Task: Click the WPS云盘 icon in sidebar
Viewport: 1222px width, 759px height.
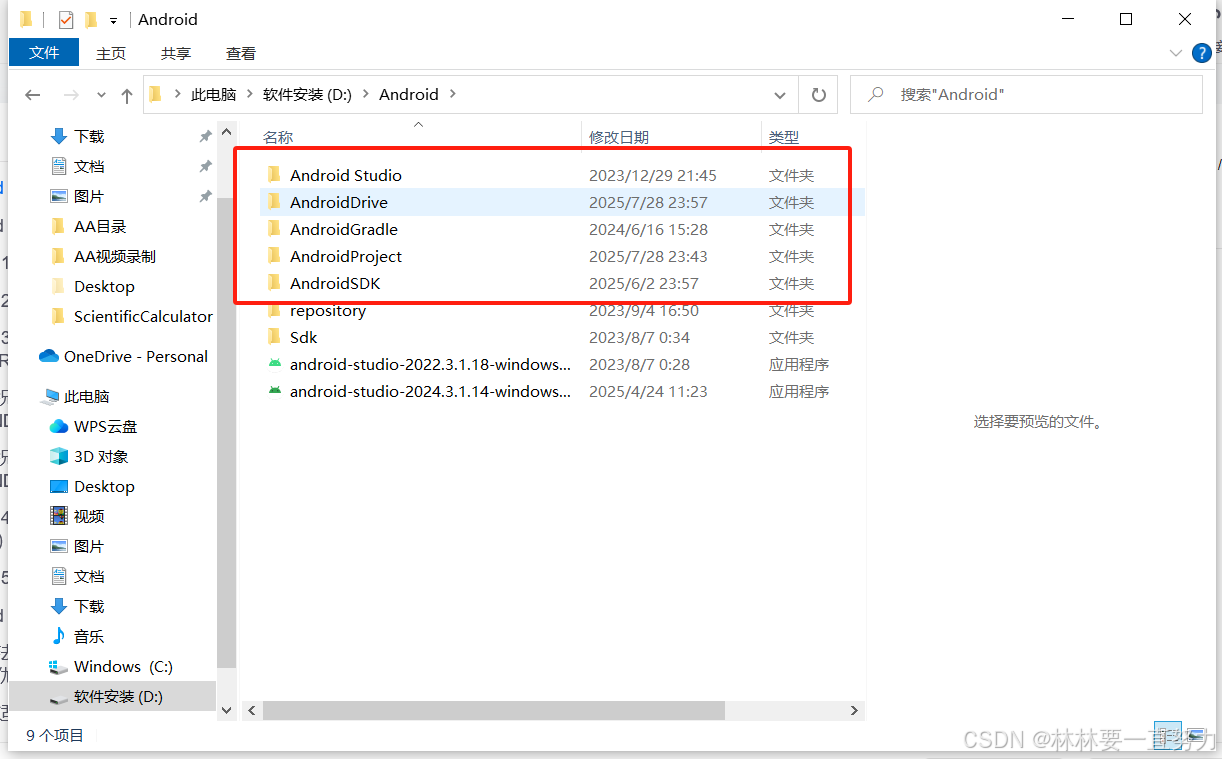Action: [x=58, y=426]
